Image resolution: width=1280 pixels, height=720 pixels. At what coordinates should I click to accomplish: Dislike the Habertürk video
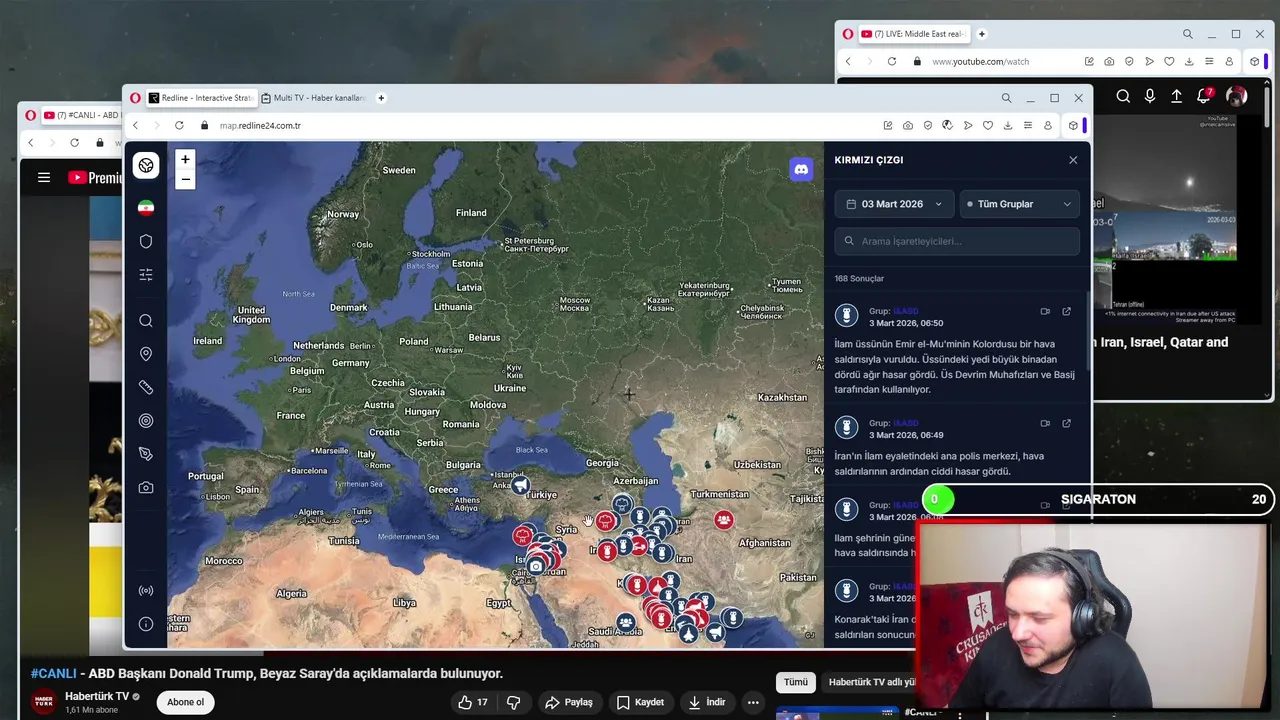pos(513,702)
